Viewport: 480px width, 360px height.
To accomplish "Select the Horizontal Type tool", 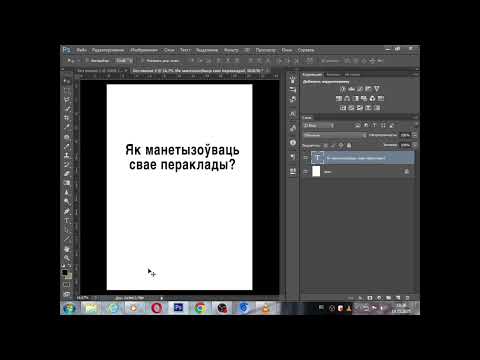I will (67, 221).
